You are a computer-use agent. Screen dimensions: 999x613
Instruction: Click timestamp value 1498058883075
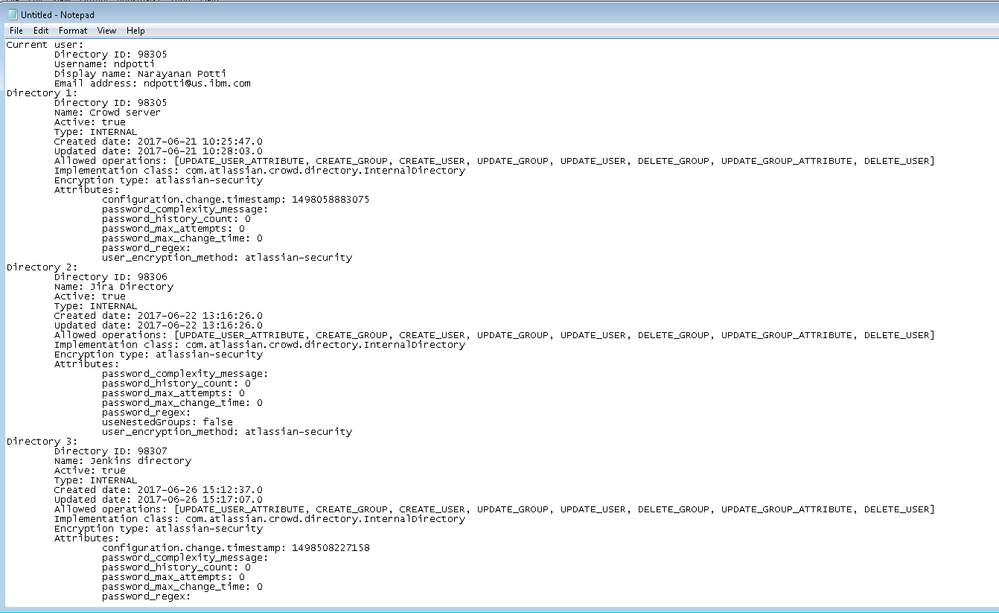pos(331,199)
